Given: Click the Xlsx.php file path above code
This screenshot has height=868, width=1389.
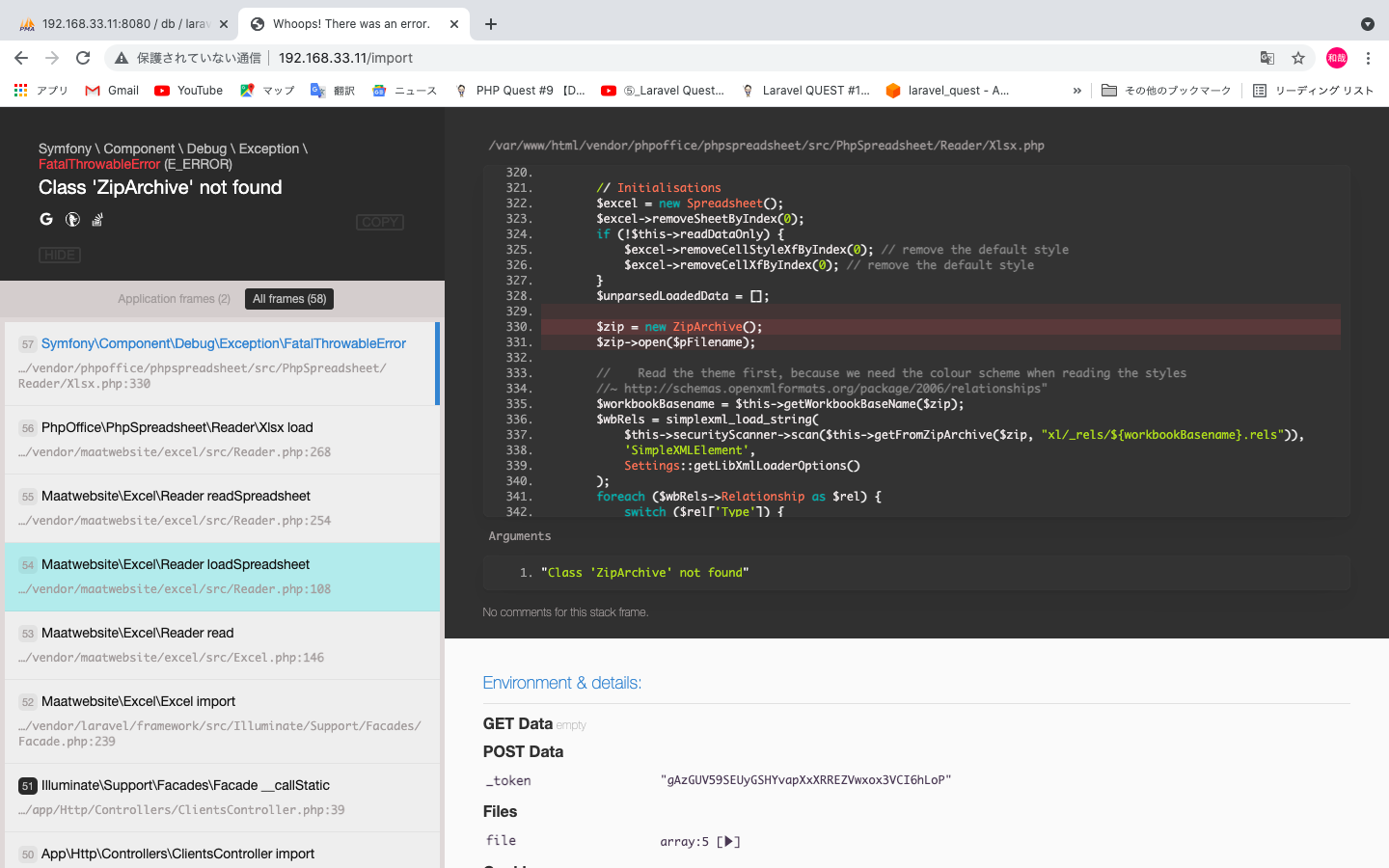Looking at the screenshot, I should click(766, 146).
